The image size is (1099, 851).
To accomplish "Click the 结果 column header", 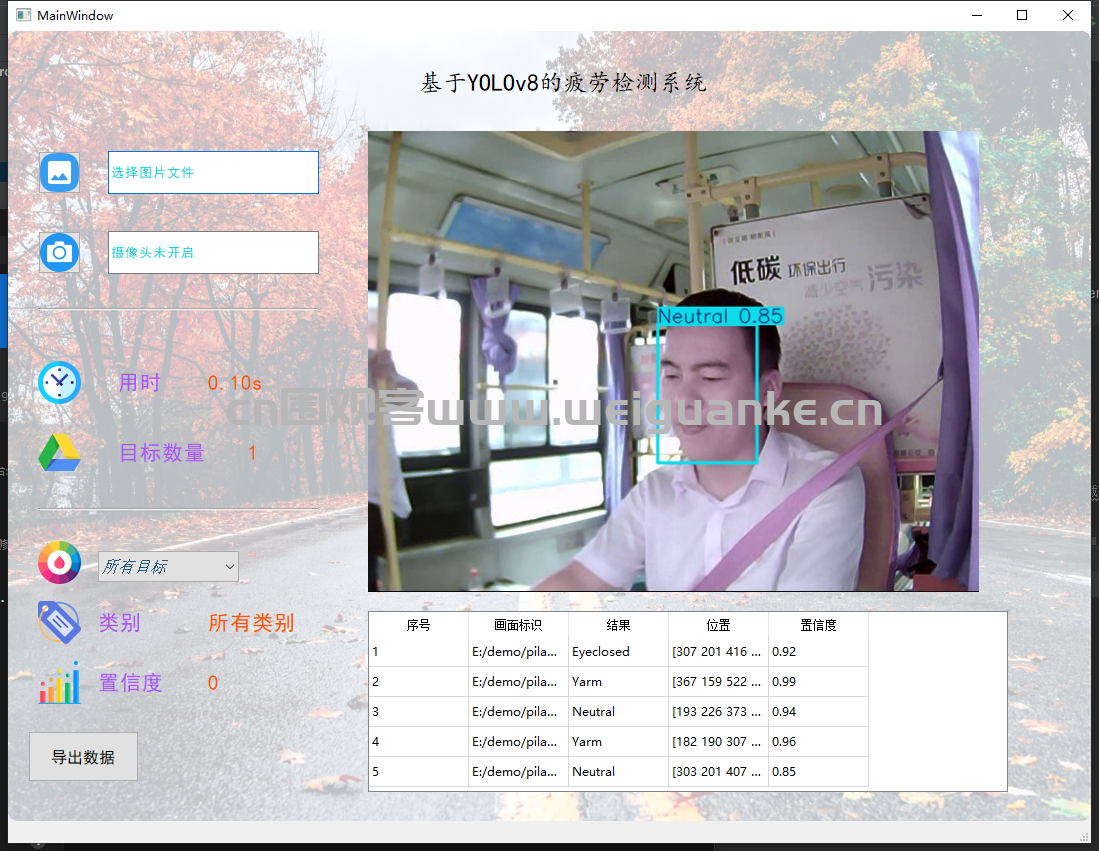I will tap(618, 625).
